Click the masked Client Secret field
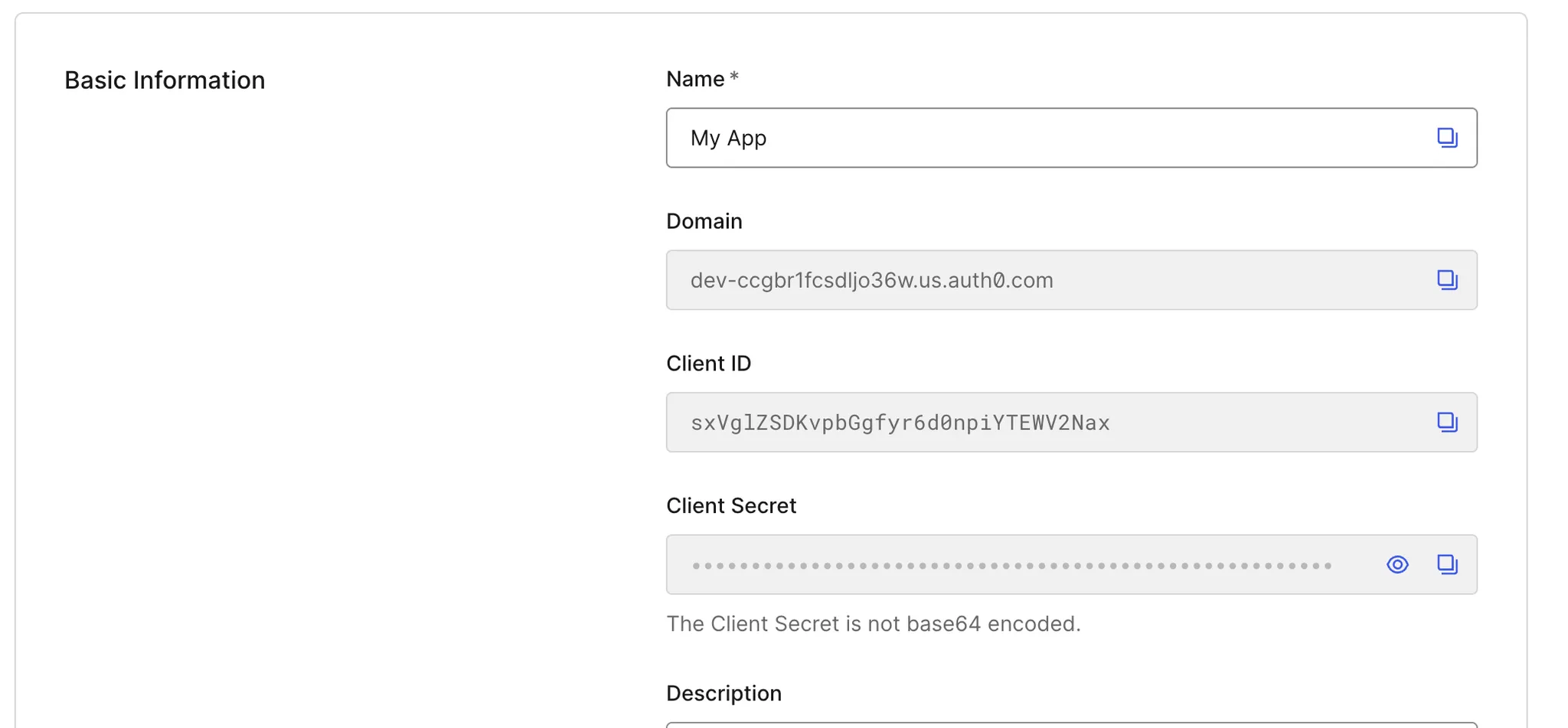 pyautogui.click(x=1011, y=566)
